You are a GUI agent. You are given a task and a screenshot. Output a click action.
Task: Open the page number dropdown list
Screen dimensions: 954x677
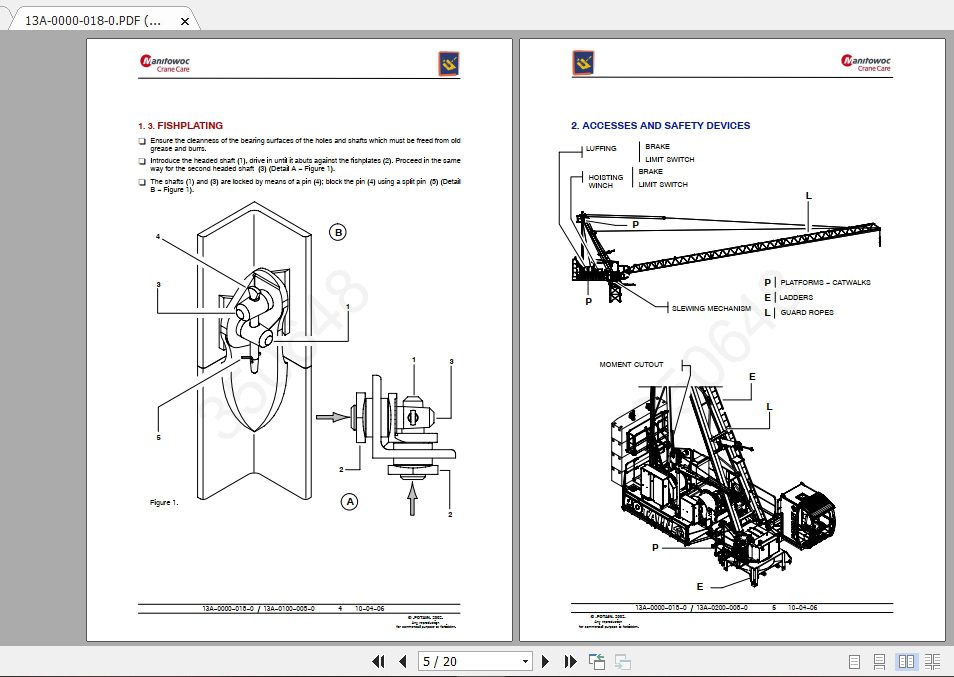[525, 661]
